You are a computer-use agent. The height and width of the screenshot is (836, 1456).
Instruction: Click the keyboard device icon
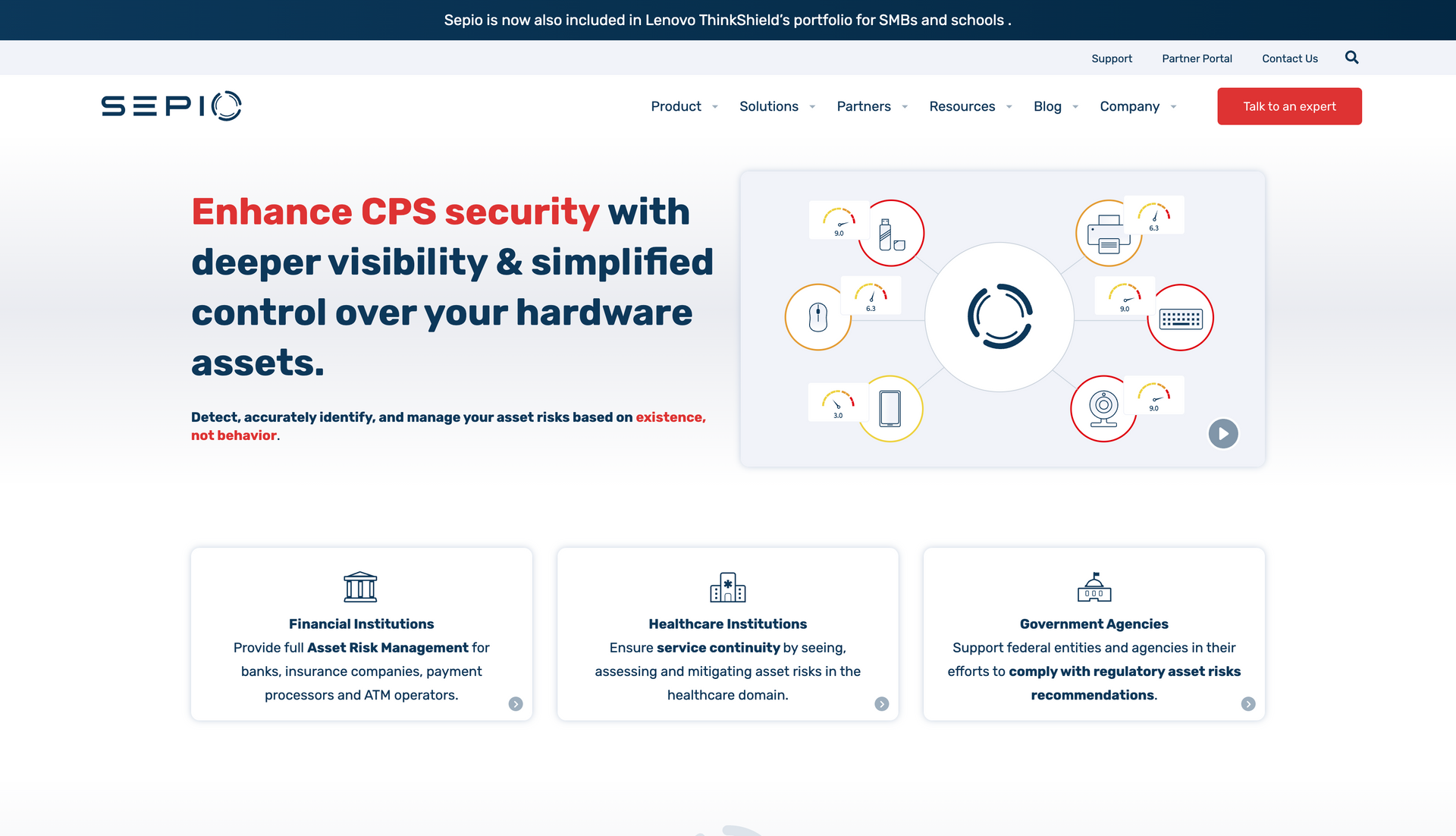click(x=1181, y=319)
